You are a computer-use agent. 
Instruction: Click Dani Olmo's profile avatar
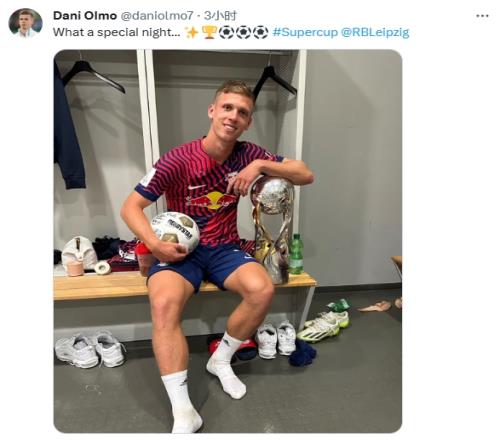[26, 23]
